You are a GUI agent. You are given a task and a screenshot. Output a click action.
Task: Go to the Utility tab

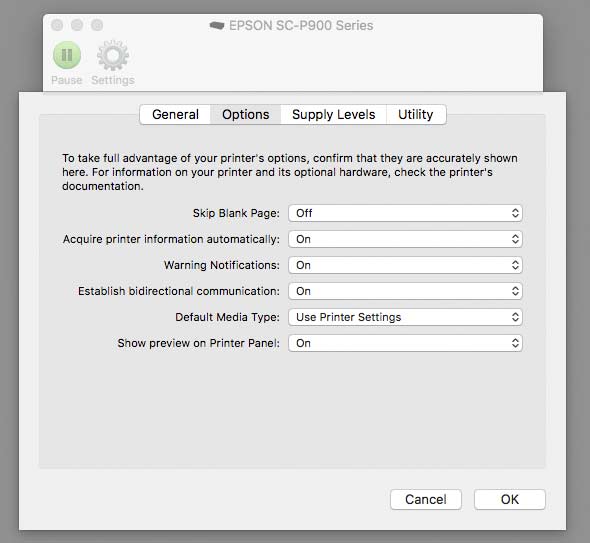(x=416, y=114)
